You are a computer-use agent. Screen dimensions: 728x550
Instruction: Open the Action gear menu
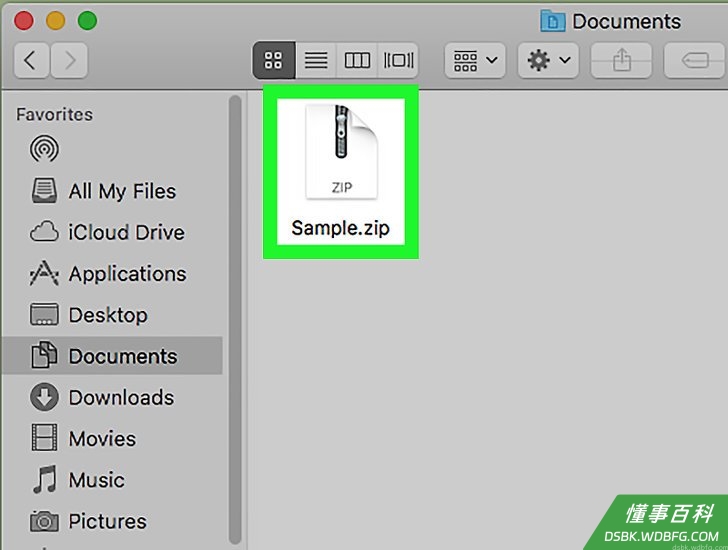tap(548, 60)
